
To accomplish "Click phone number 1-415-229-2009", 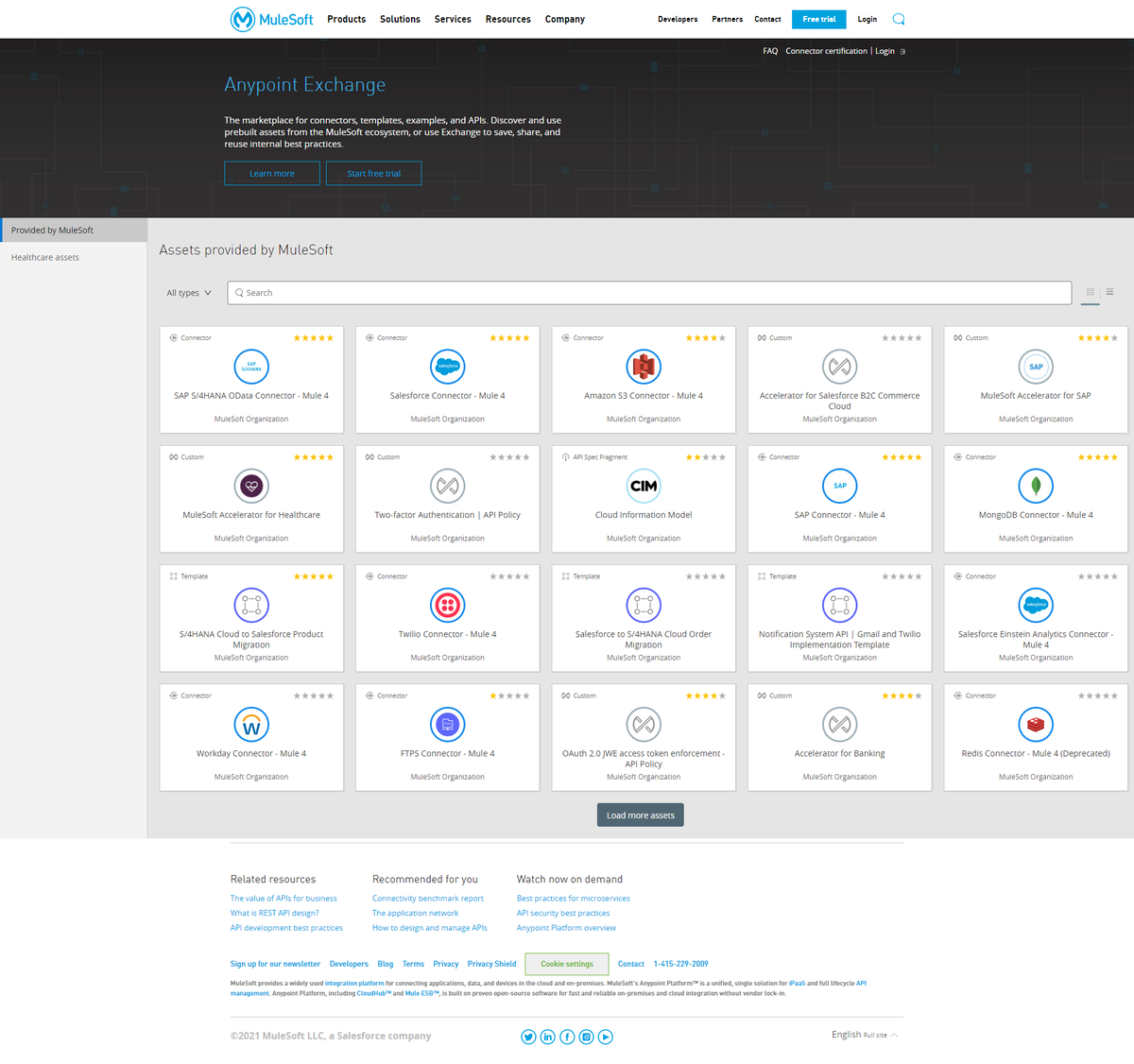I will [680, 964].
